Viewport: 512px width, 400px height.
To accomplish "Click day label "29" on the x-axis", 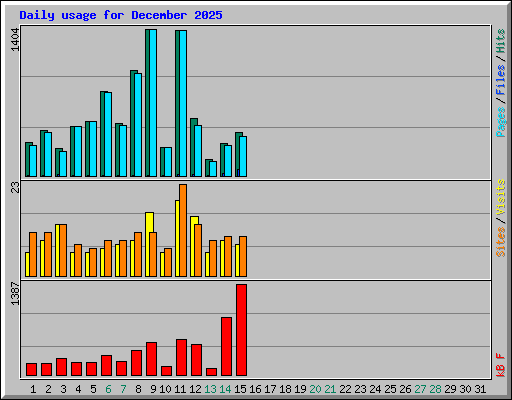I will (x=450, y=389).
